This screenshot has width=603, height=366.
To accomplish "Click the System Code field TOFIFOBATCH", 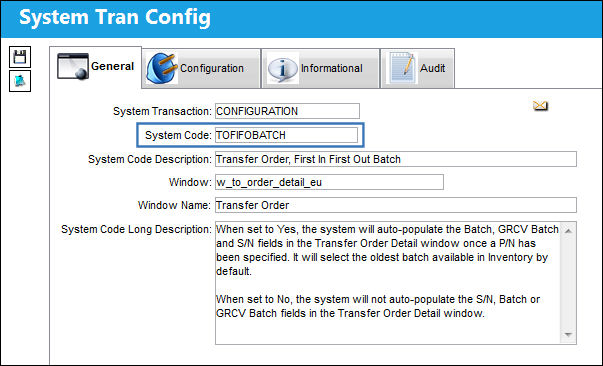I will 286,135.
